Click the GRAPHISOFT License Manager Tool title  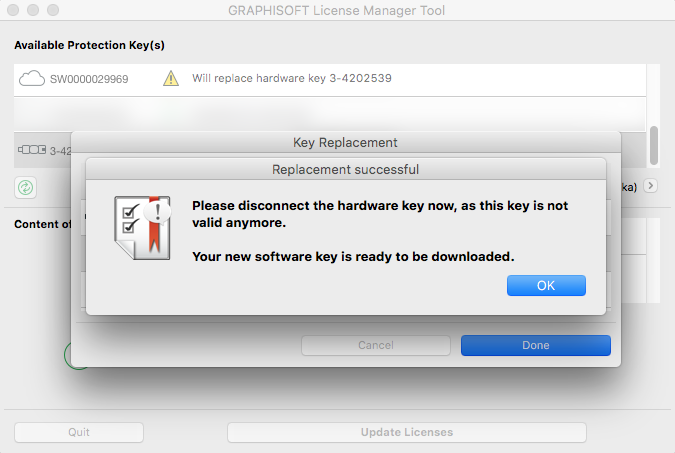click(337, 11)
